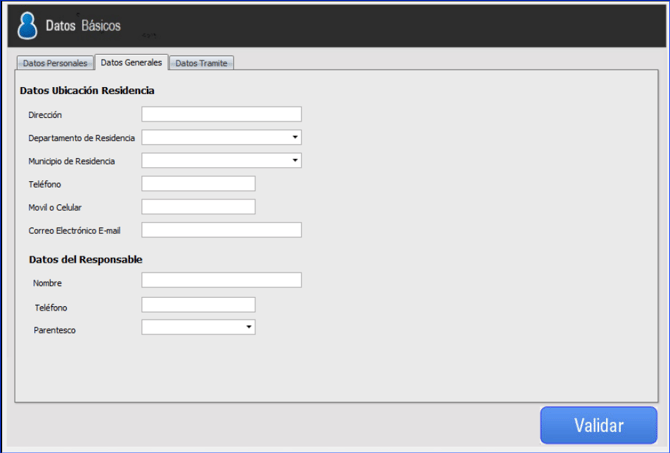Click the Datos del Responsable section heading

pyautogui.click(x=85, y=260)
